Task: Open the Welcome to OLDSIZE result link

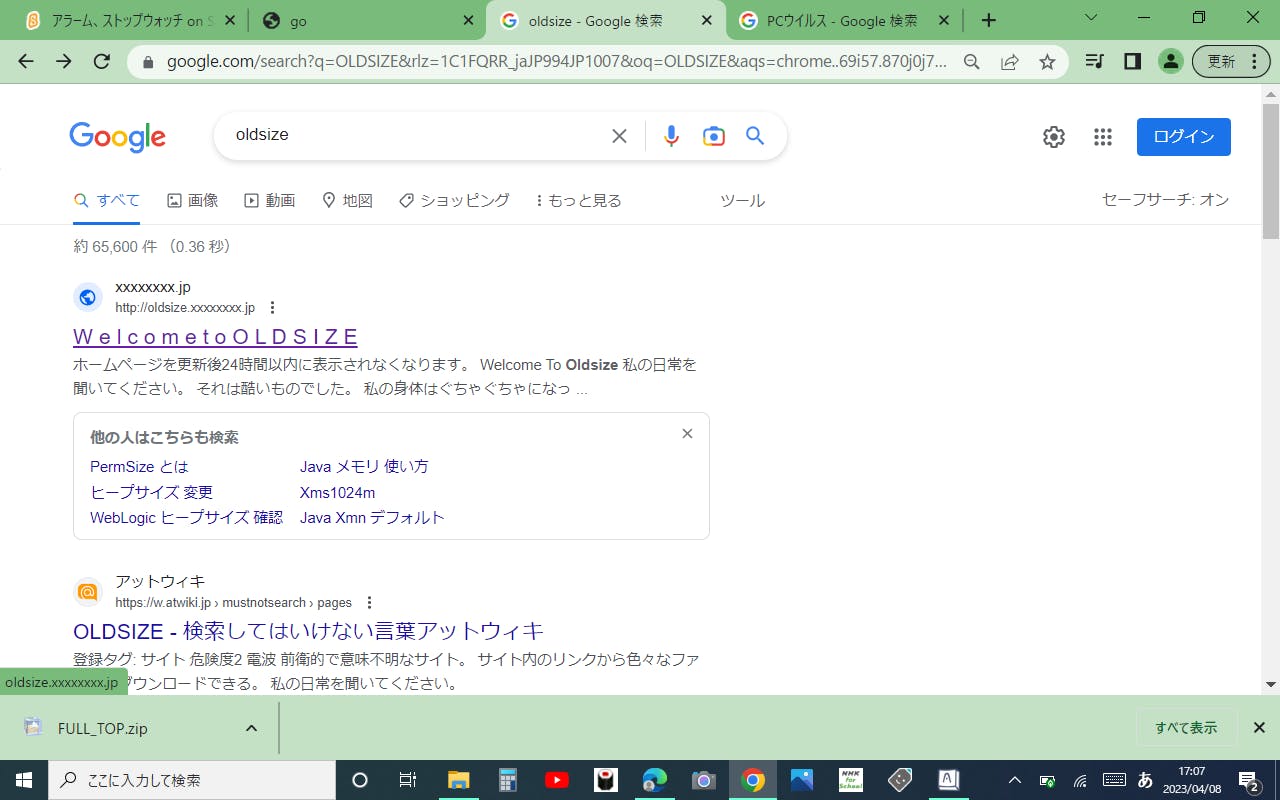Action: pyautogui.click(x=215, y=337)
